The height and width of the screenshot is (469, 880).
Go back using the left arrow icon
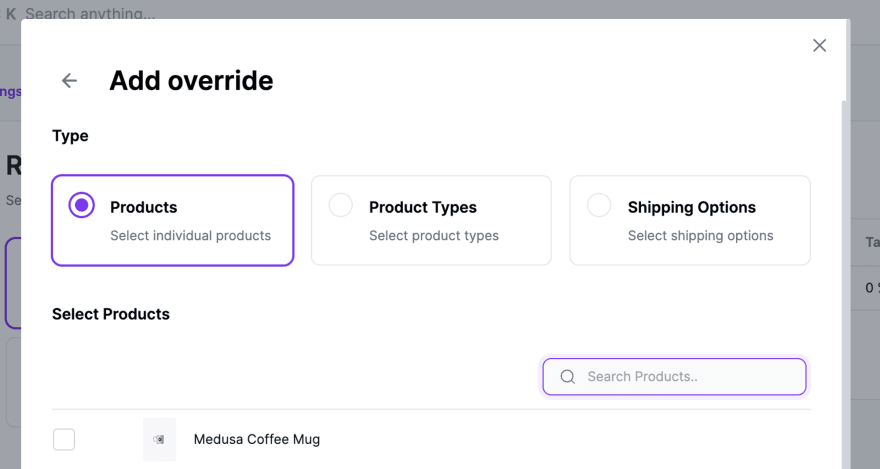click(x=70, y=80)
